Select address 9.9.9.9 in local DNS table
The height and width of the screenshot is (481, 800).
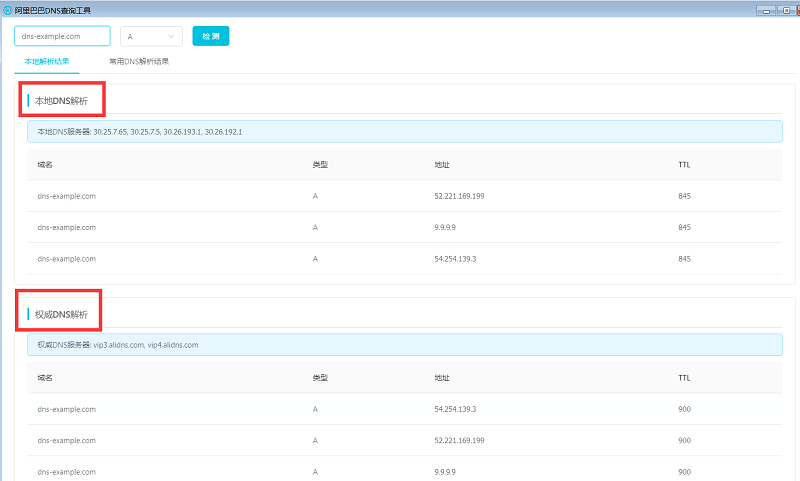click(445, 227)
